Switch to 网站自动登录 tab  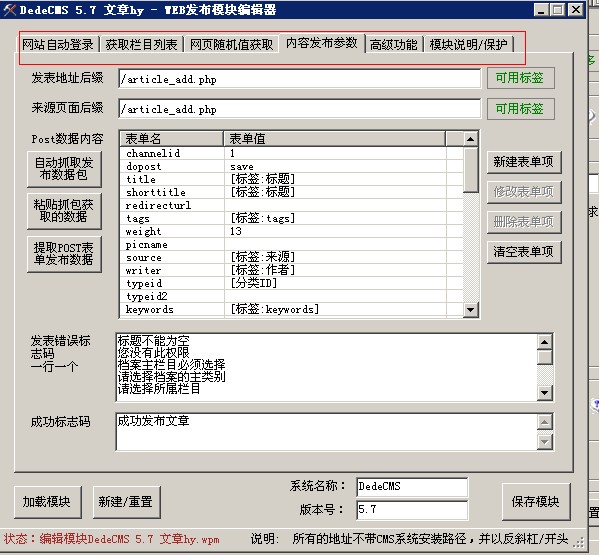pos(58,44)
